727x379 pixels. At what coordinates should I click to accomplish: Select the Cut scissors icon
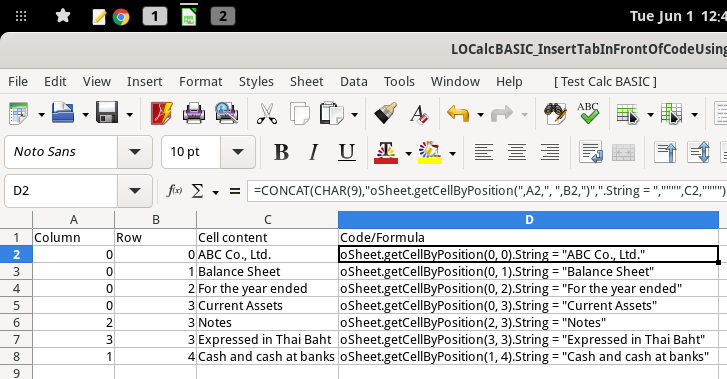(x=267, y=113)
